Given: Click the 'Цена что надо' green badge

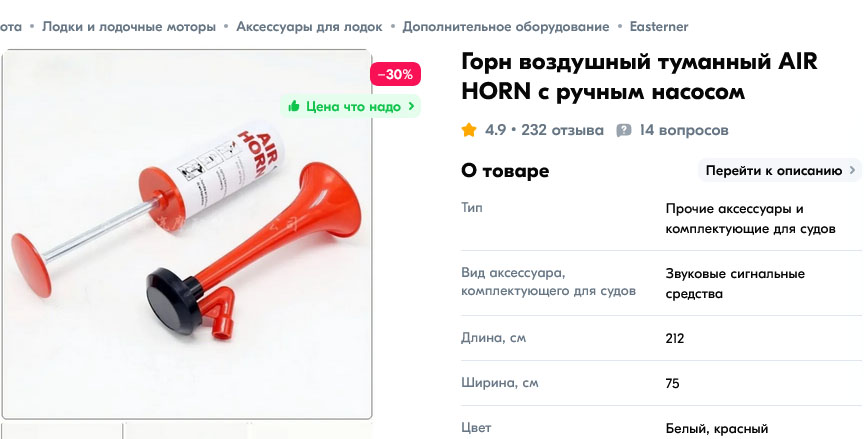Looking at the screenshot, I should click(x=350, y=106).
